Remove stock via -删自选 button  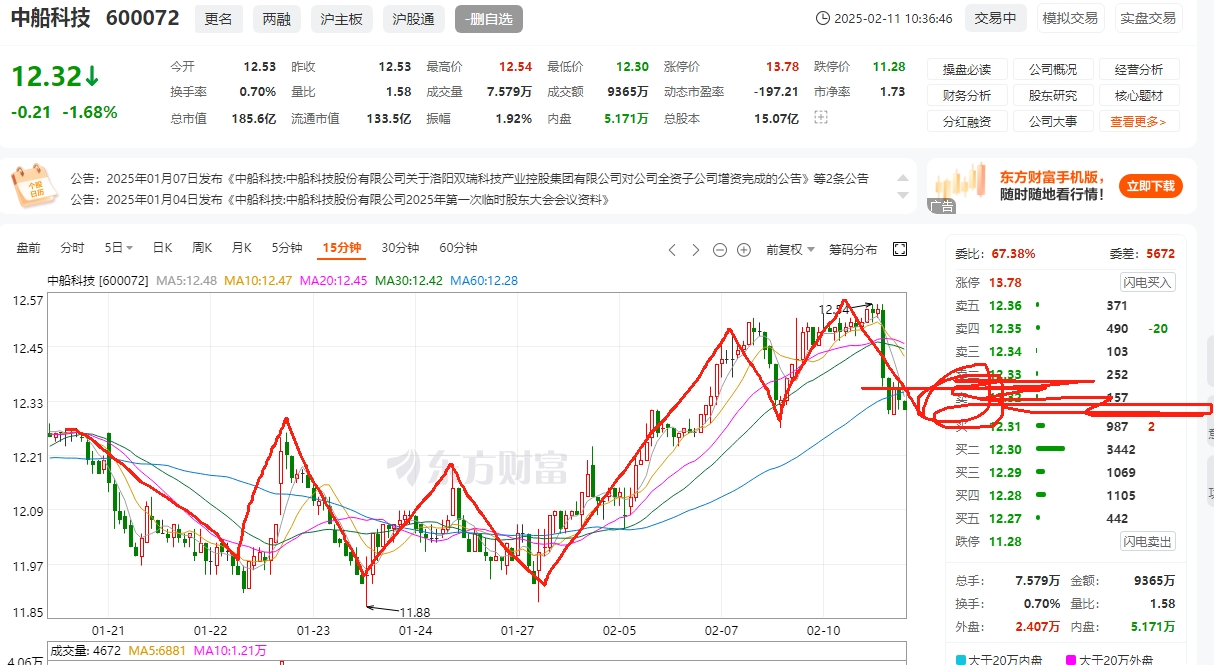pos(488,18)
